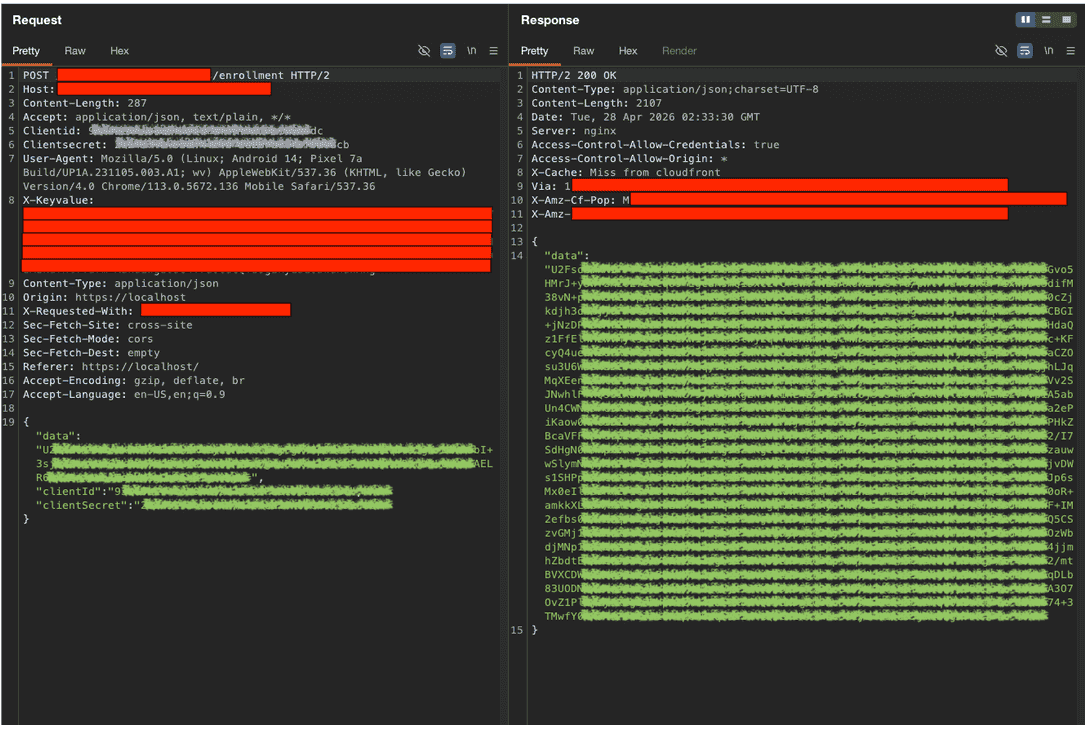The image size is (1086, 732).
Task: Open the Response Render tab
Action: click(x=679, y=51)
